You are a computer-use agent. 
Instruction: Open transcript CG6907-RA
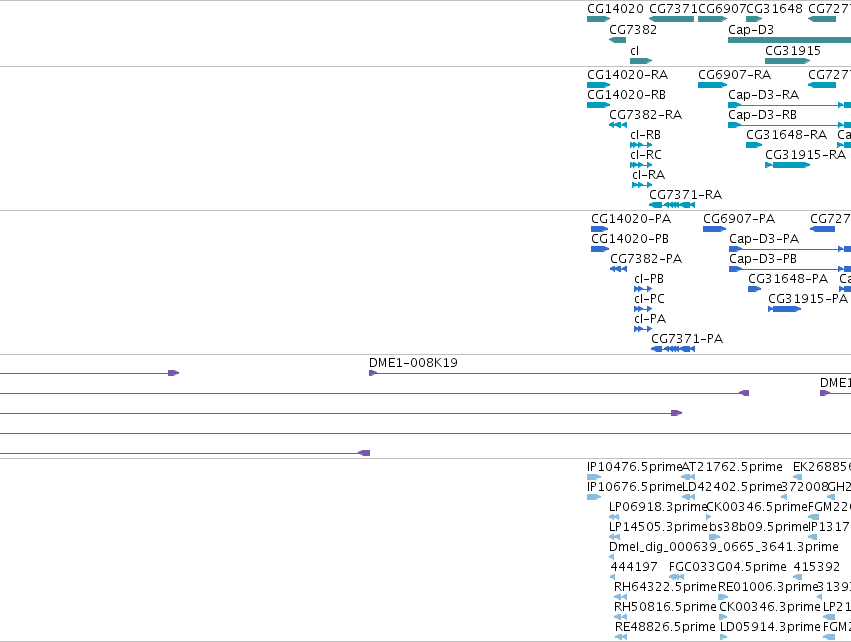(712, 85)
